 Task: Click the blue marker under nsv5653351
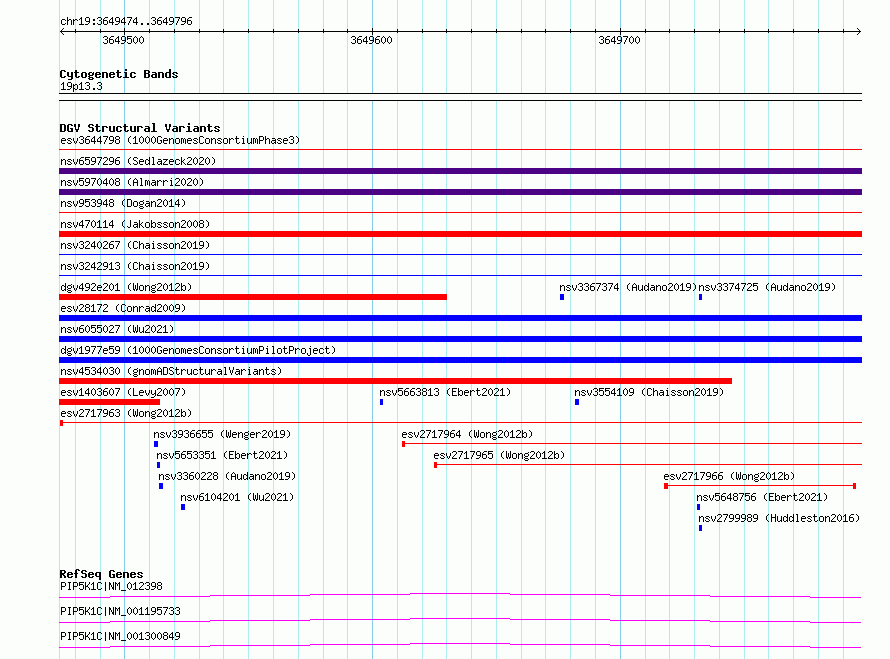pos(158,465)
